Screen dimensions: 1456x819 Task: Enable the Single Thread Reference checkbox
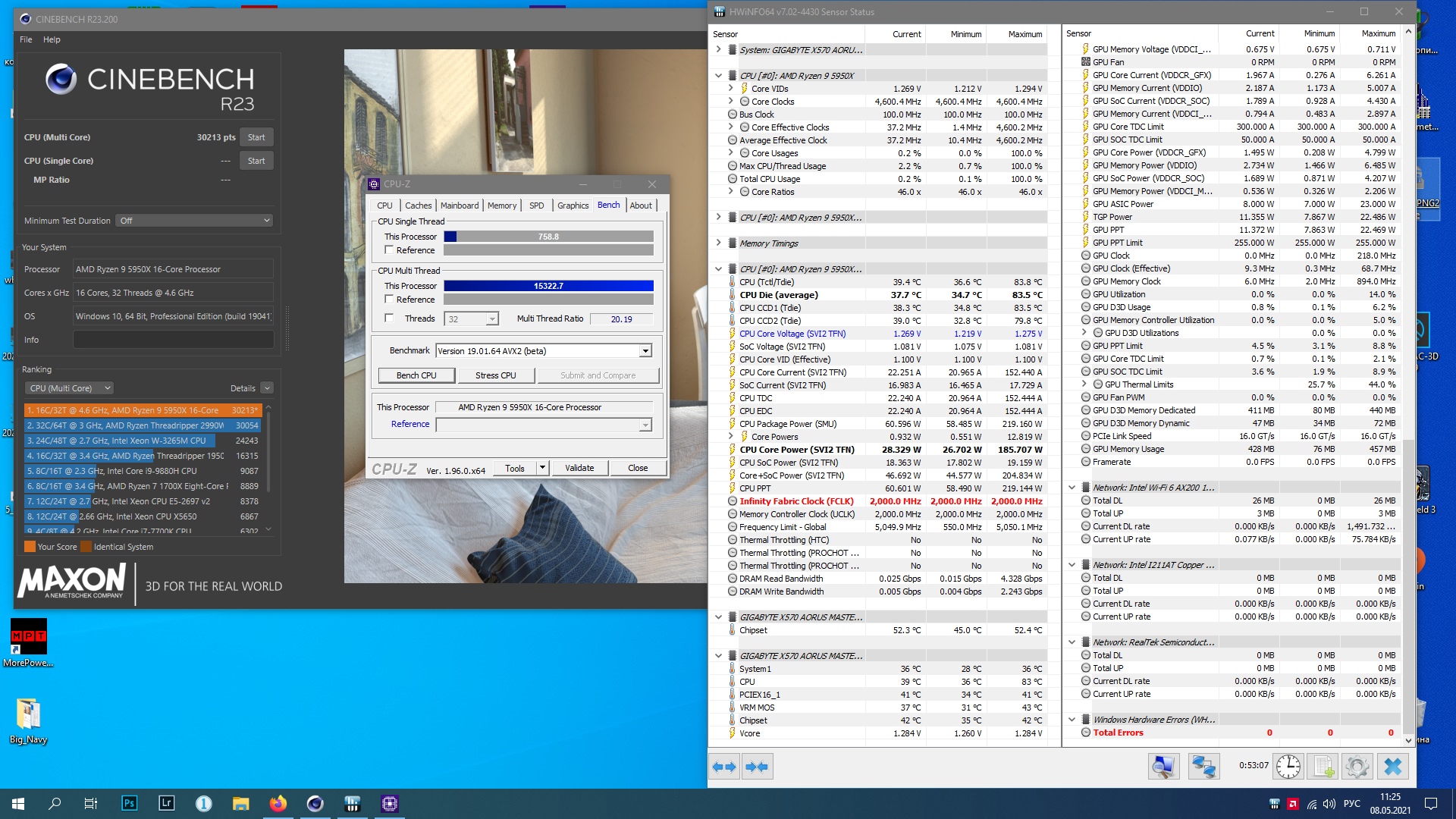pyautogui.click(x=389, y=250)
